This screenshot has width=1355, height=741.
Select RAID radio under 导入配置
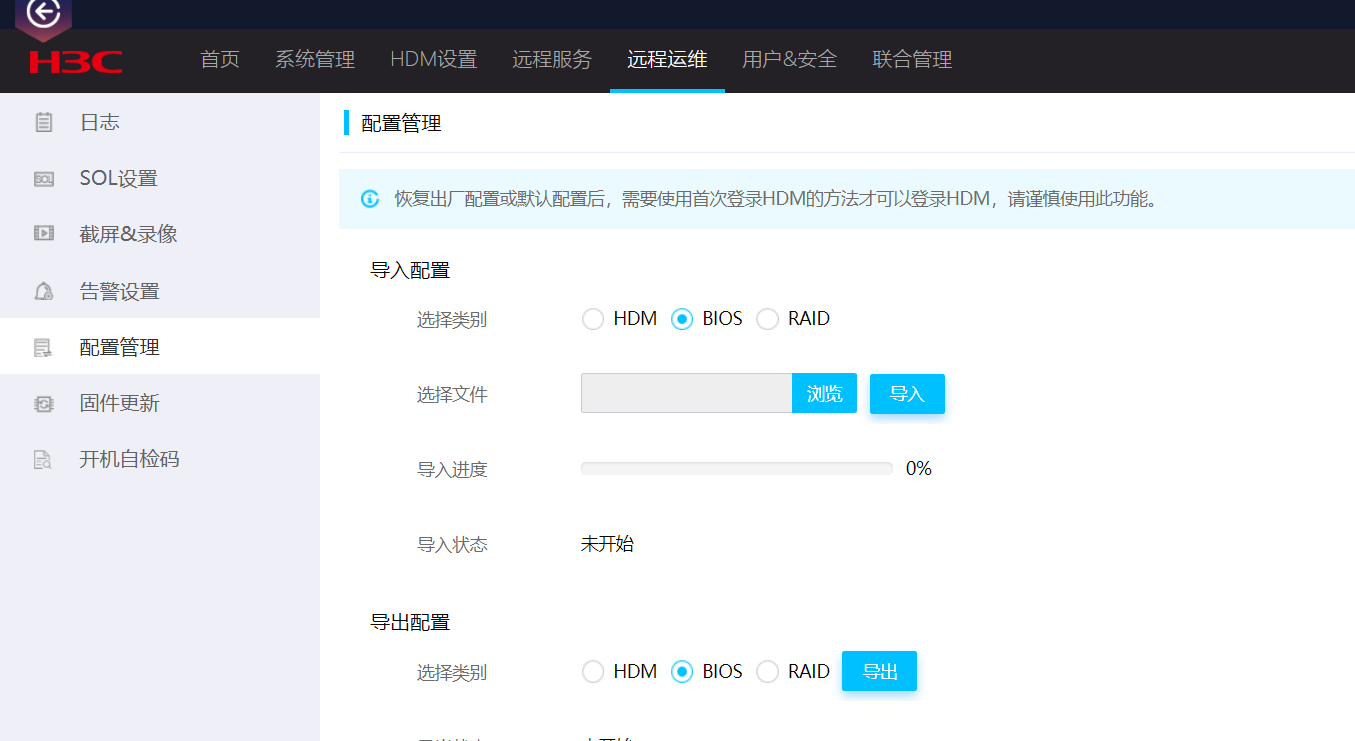[767, 319]
